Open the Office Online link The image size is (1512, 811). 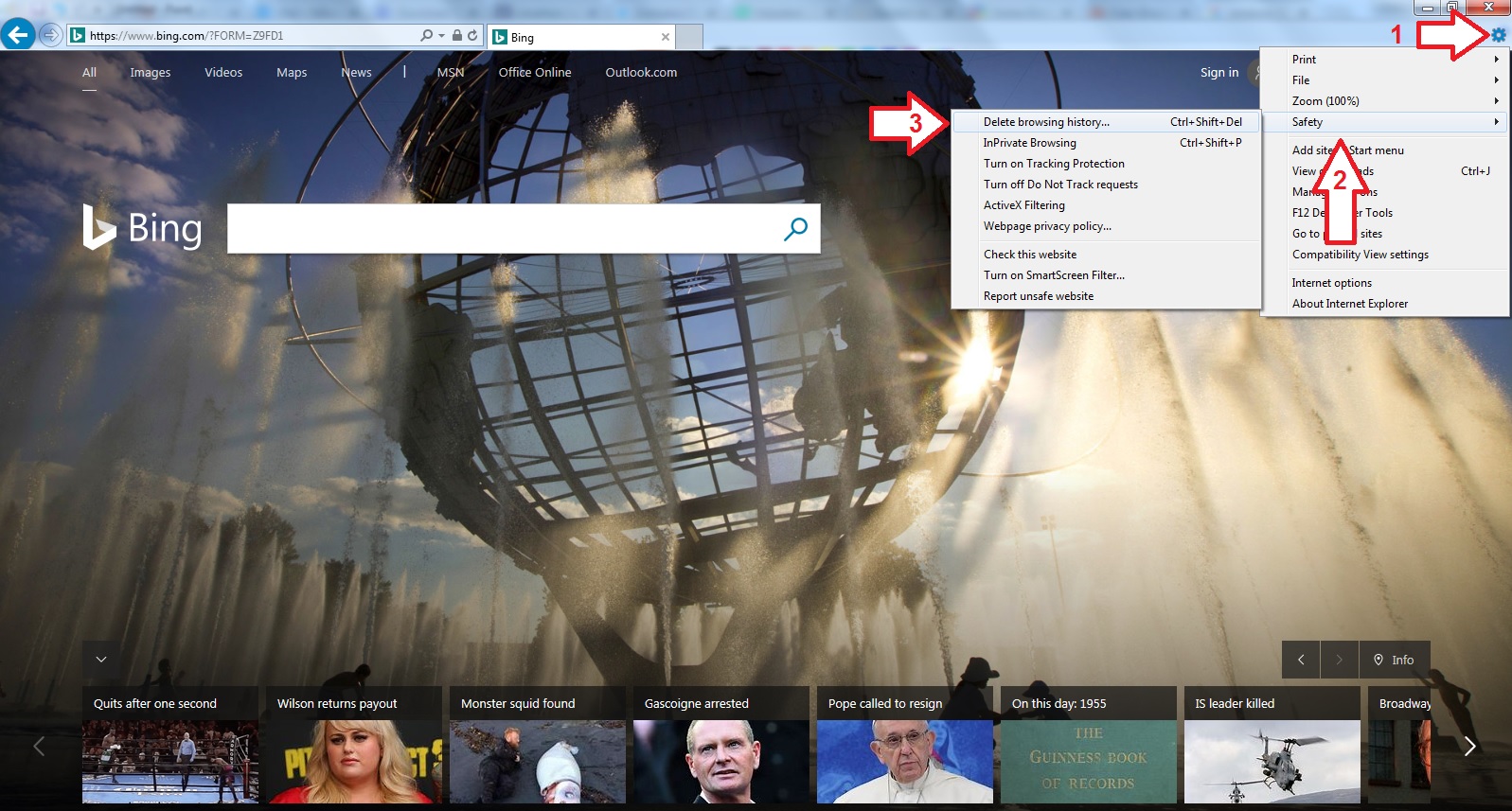[x=535, y=72]
